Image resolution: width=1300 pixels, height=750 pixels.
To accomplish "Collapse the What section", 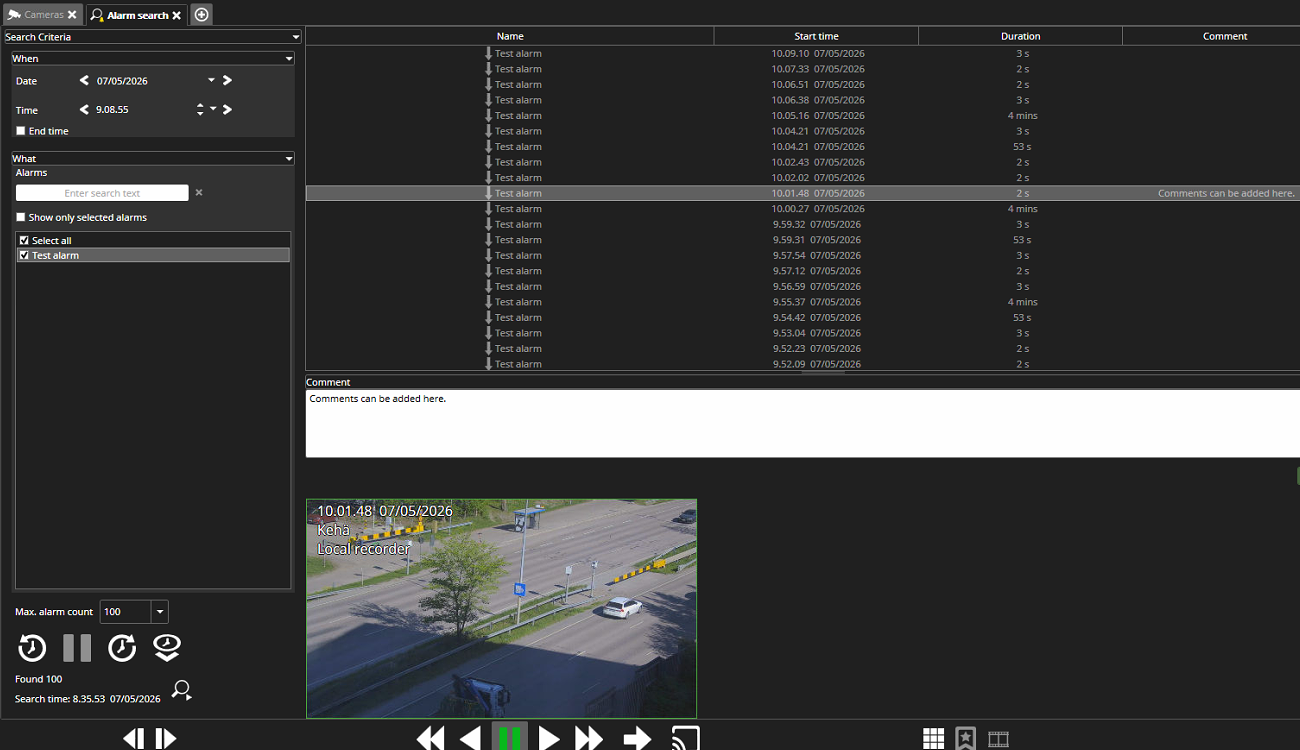I will coord(289,159).
